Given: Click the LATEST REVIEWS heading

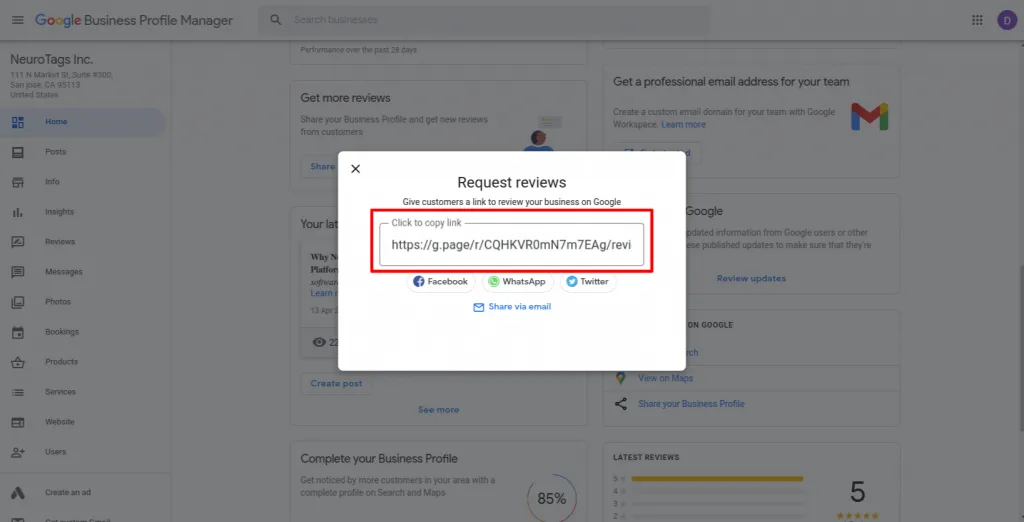Looking at the screenshot, I should [x=646, y=458].
